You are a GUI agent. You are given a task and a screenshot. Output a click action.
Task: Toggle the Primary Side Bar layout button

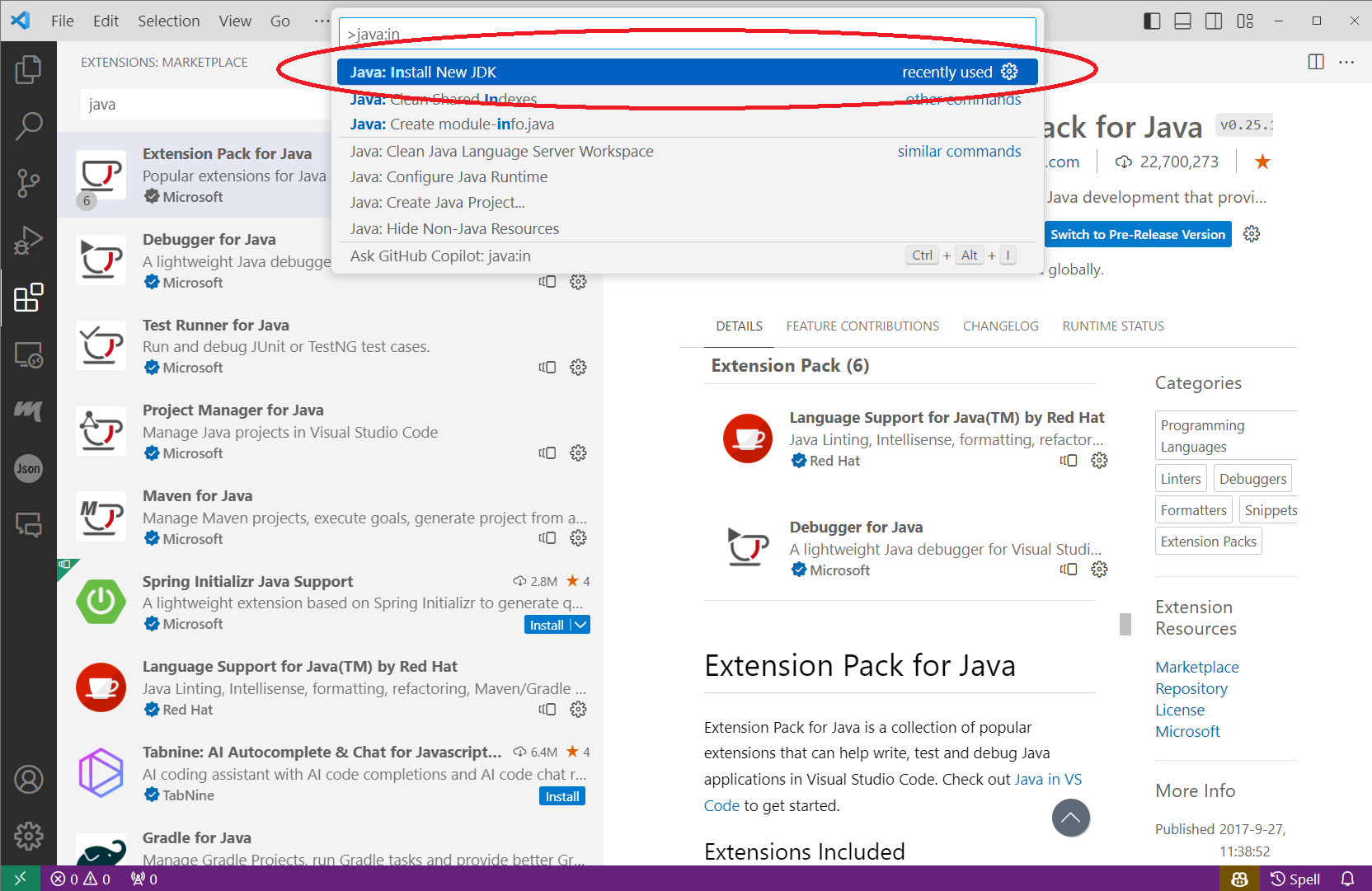click(x=1152, y=21)
